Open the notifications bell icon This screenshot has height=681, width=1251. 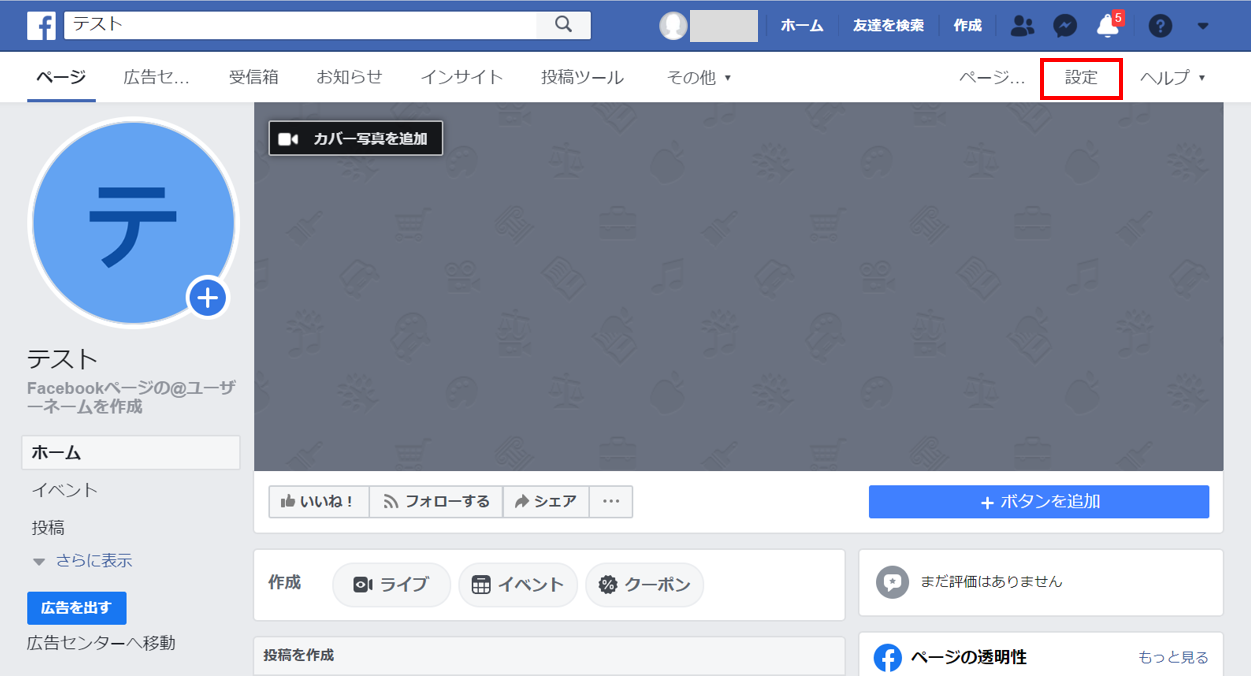pos(1108,26)
